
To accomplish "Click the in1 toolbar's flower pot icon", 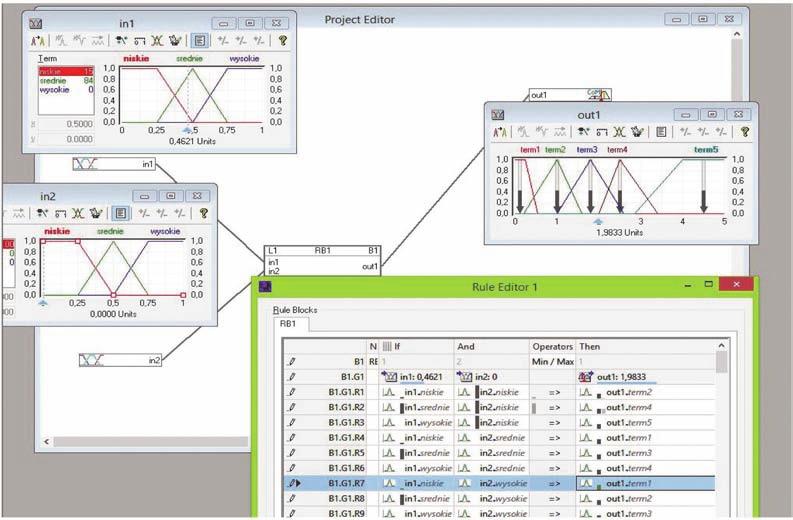I will coord(174,40).
